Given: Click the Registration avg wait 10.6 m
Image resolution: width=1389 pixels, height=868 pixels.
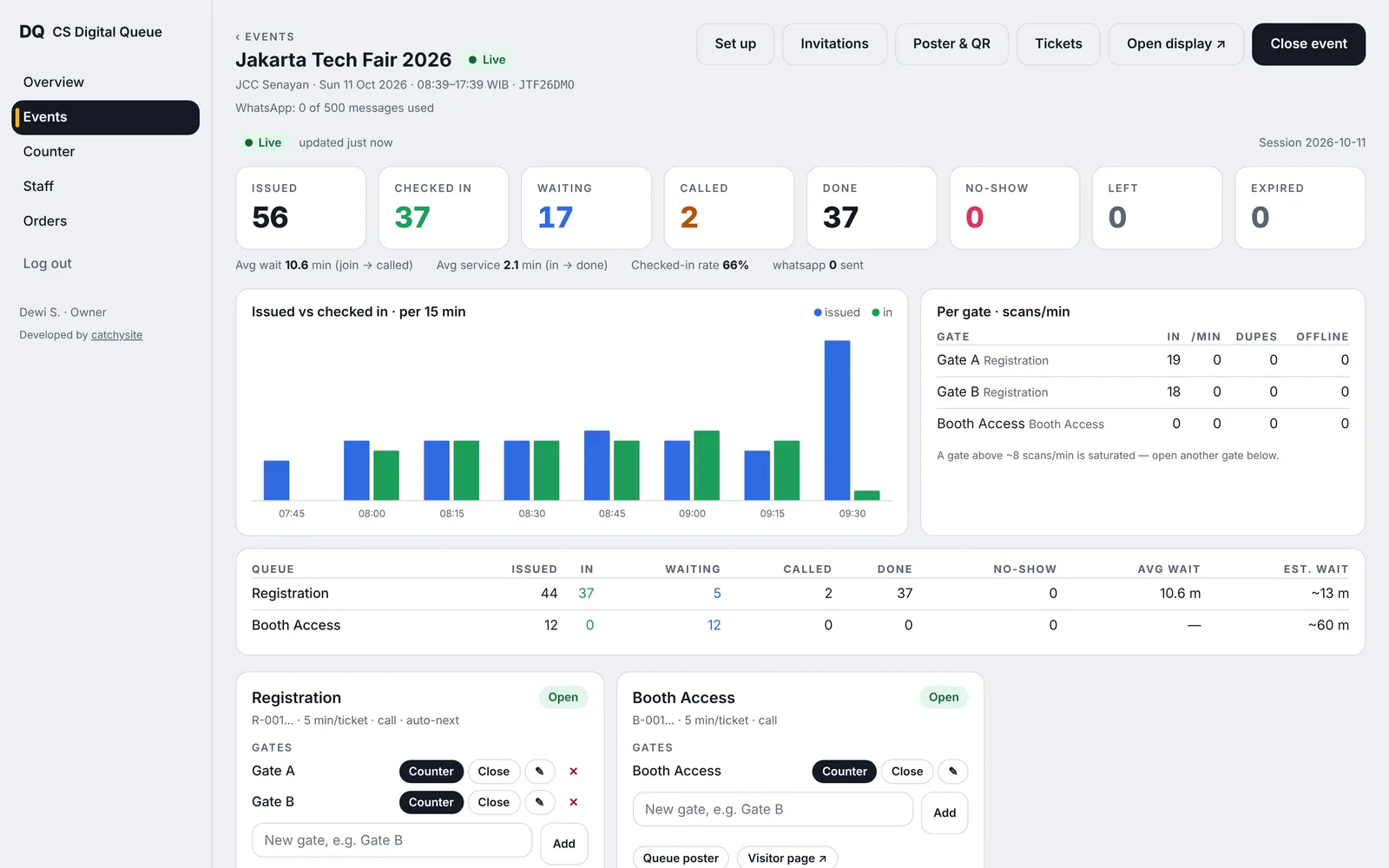Looking at the screenshot, I should click(1180, 594).
